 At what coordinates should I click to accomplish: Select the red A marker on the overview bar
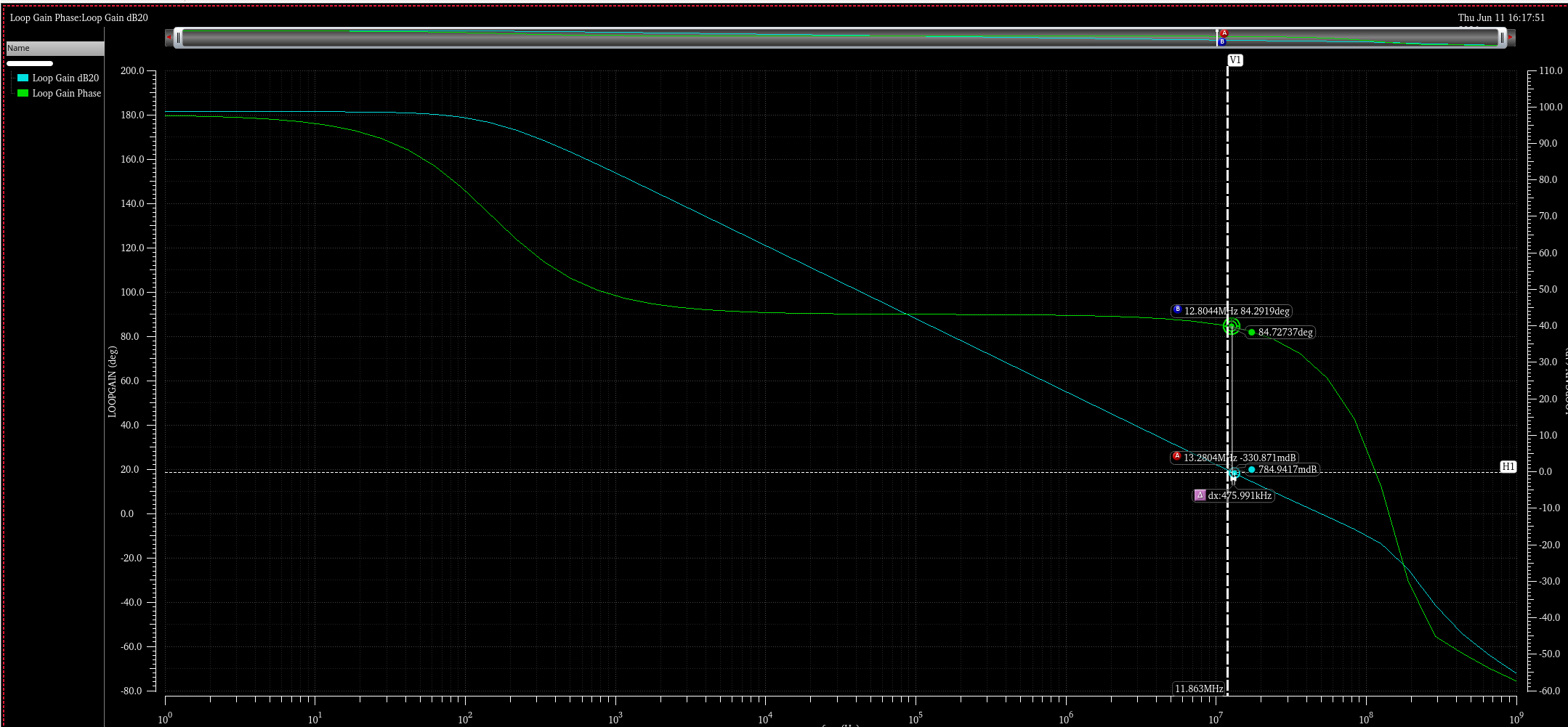[1224, 33]
